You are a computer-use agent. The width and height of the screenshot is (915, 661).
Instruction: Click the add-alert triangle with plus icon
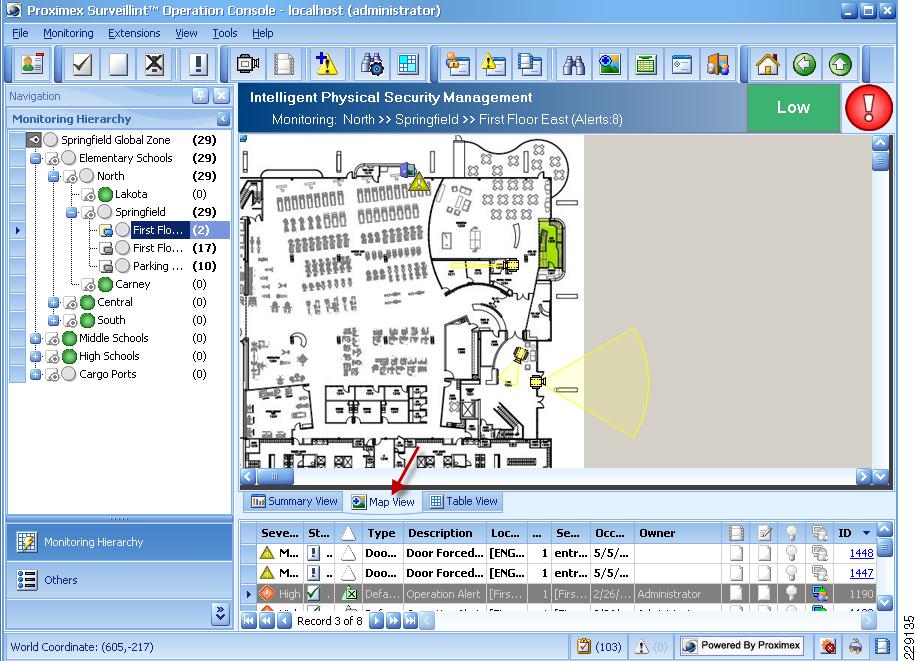point(326,64)
